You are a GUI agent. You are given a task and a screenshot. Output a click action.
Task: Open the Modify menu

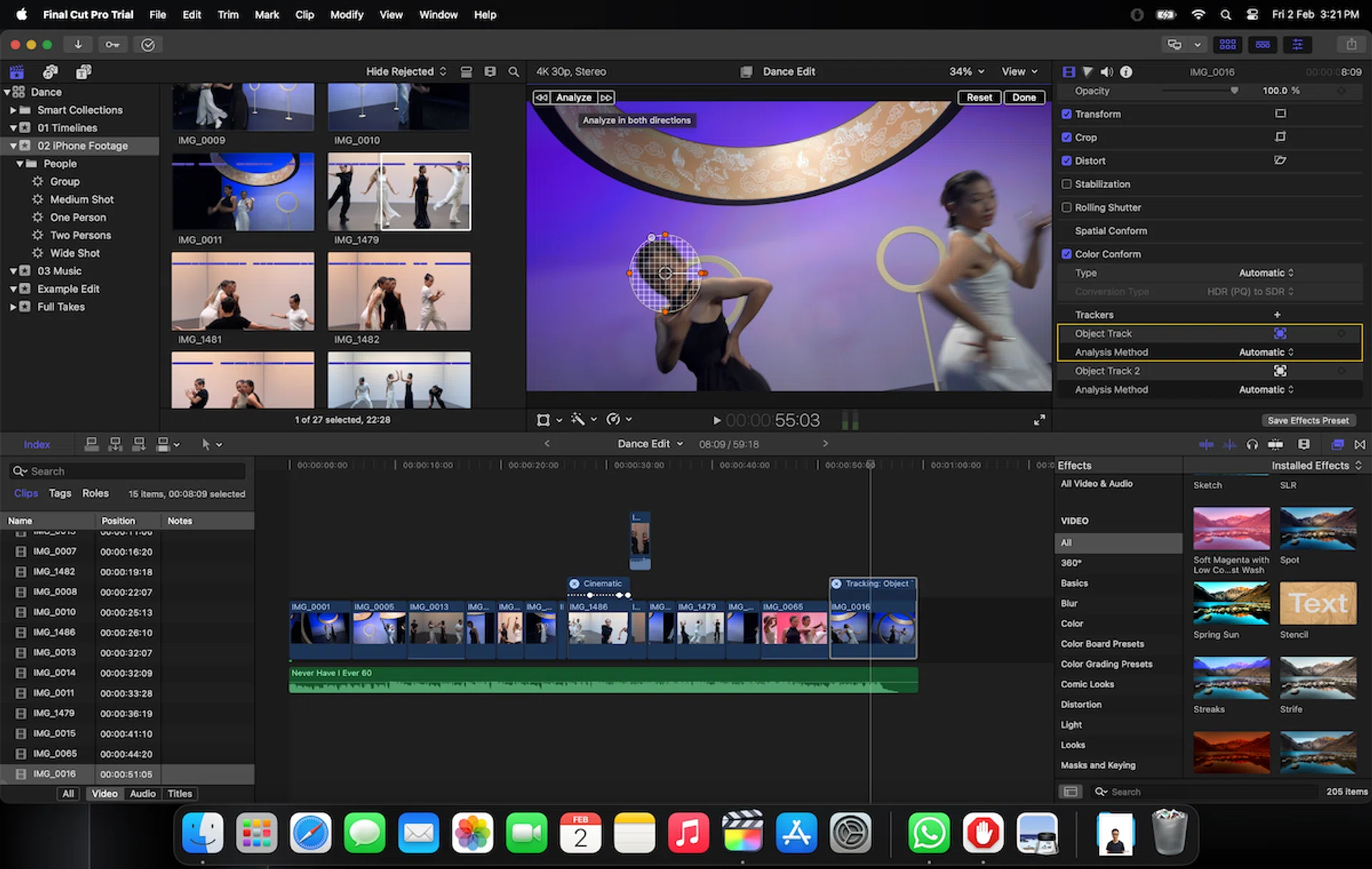(347, 14)
